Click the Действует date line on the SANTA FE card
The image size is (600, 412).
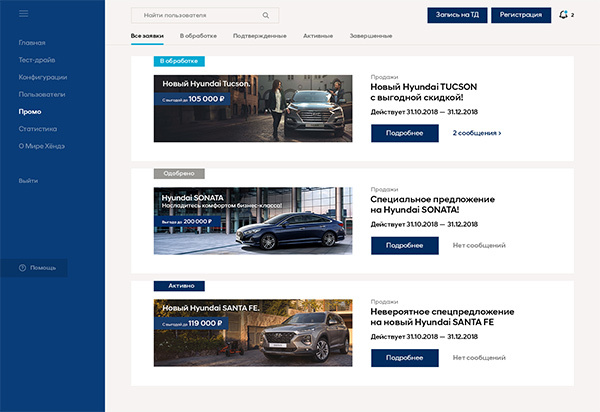point(424,337)
